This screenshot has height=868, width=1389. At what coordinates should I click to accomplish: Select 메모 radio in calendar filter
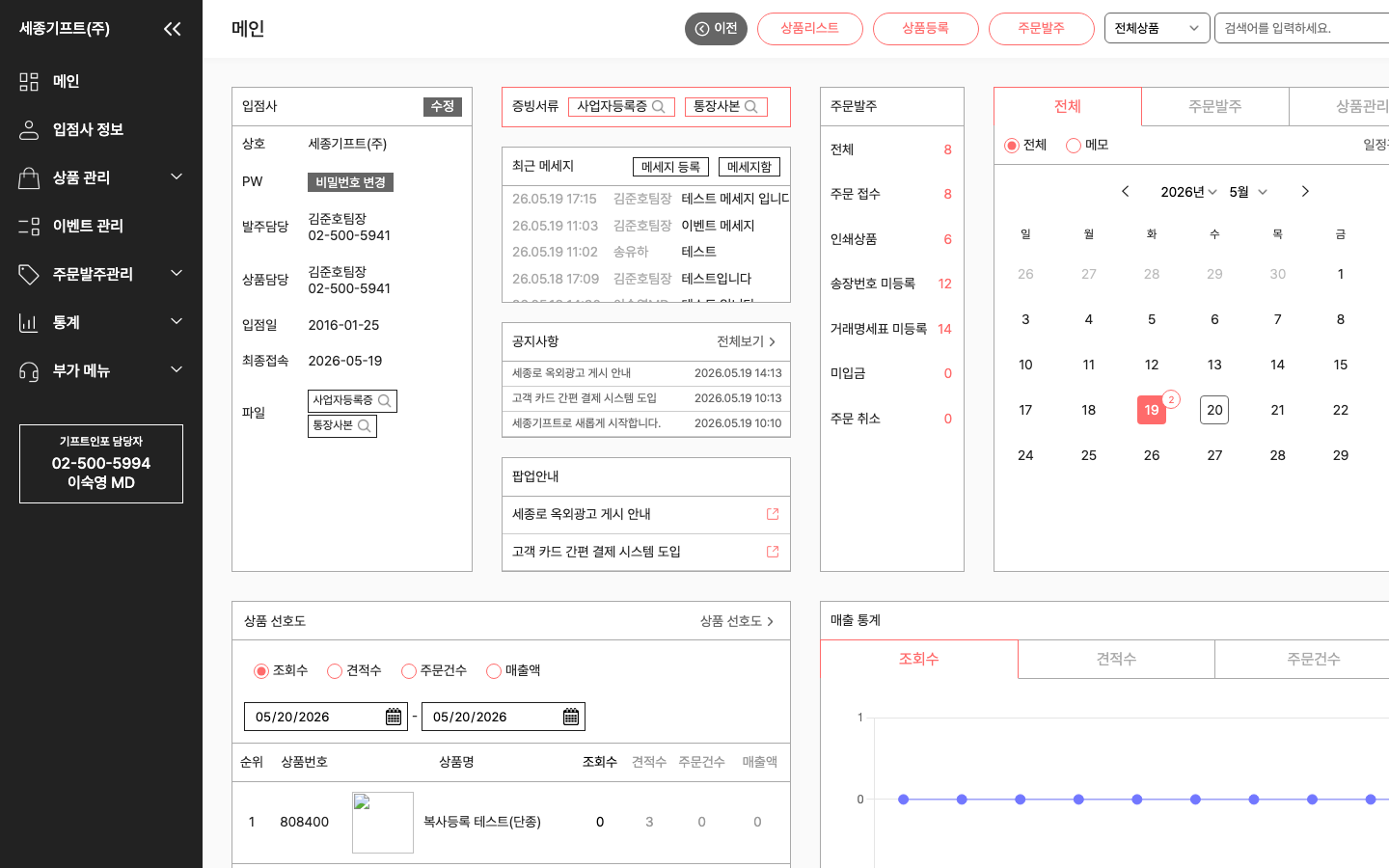tap(1074, 146)
